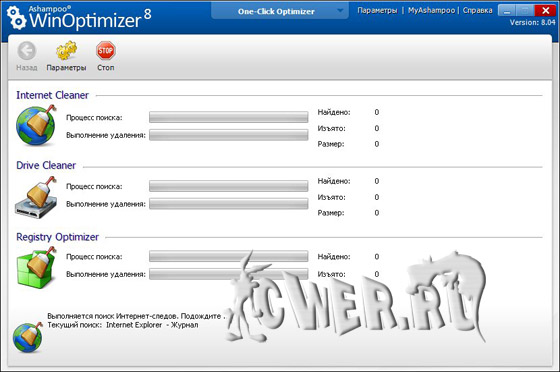Screen dimensions: 560x372
Task: Click Registry Optimizer Процесс поиска progress bar
Action: pyautogui.click(x=229, y=256)
